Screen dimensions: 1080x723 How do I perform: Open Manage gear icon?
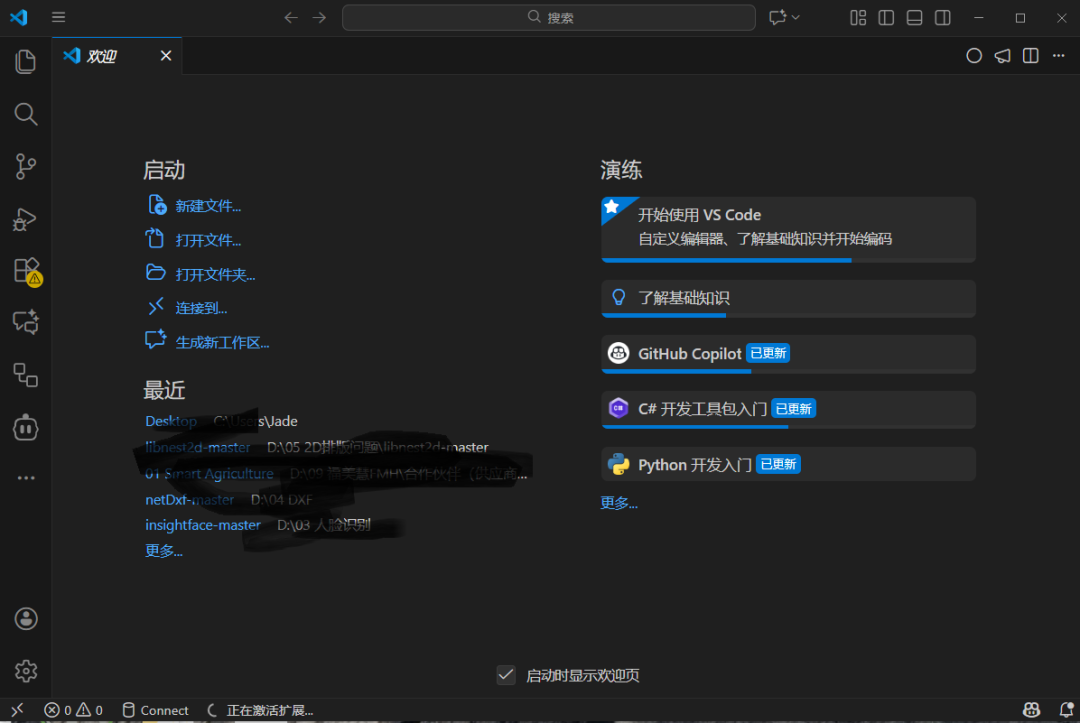(x=25, y=671)
